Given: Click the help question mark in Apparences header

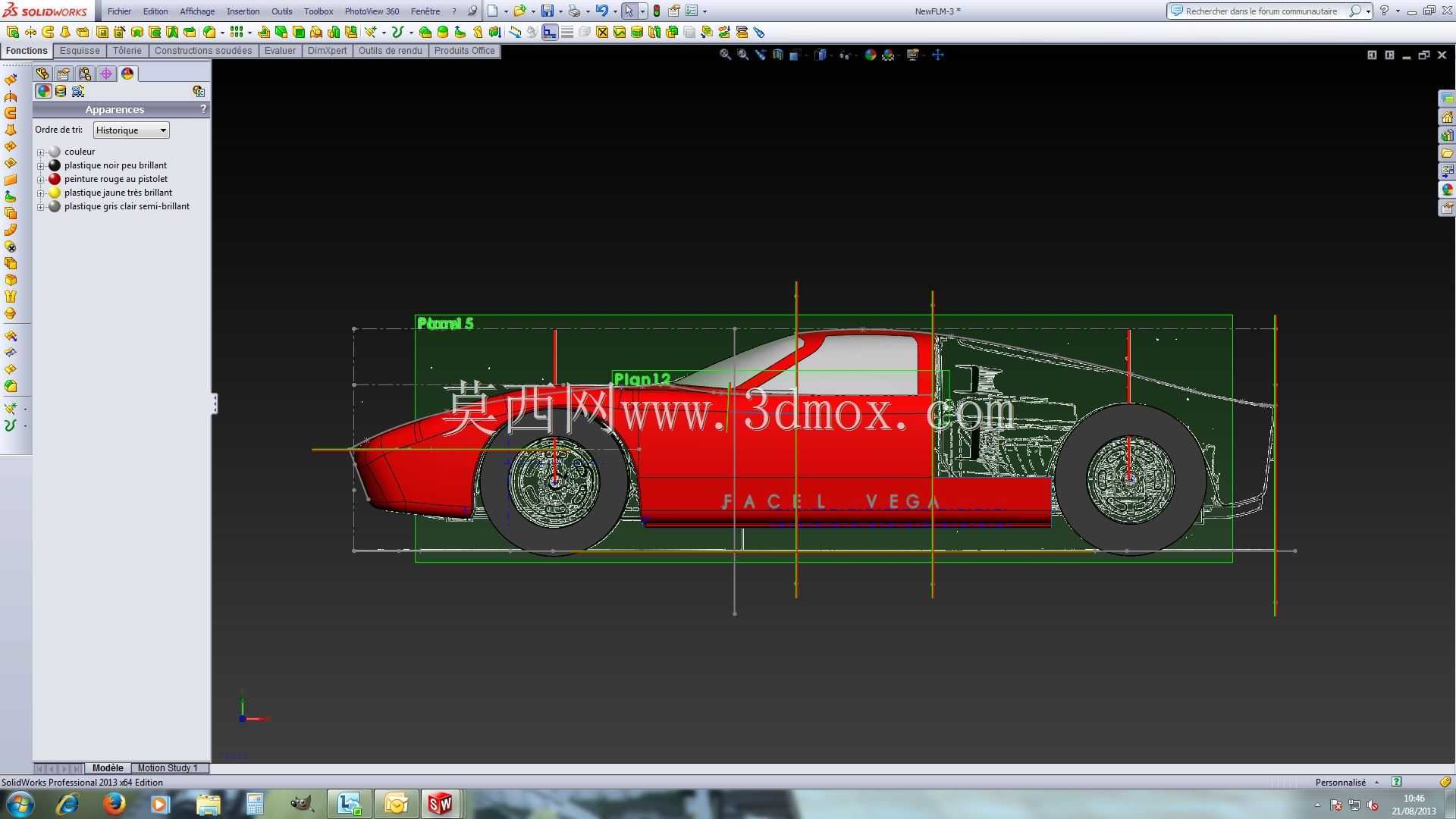Looking at the screenshot, I should (203, 109).
